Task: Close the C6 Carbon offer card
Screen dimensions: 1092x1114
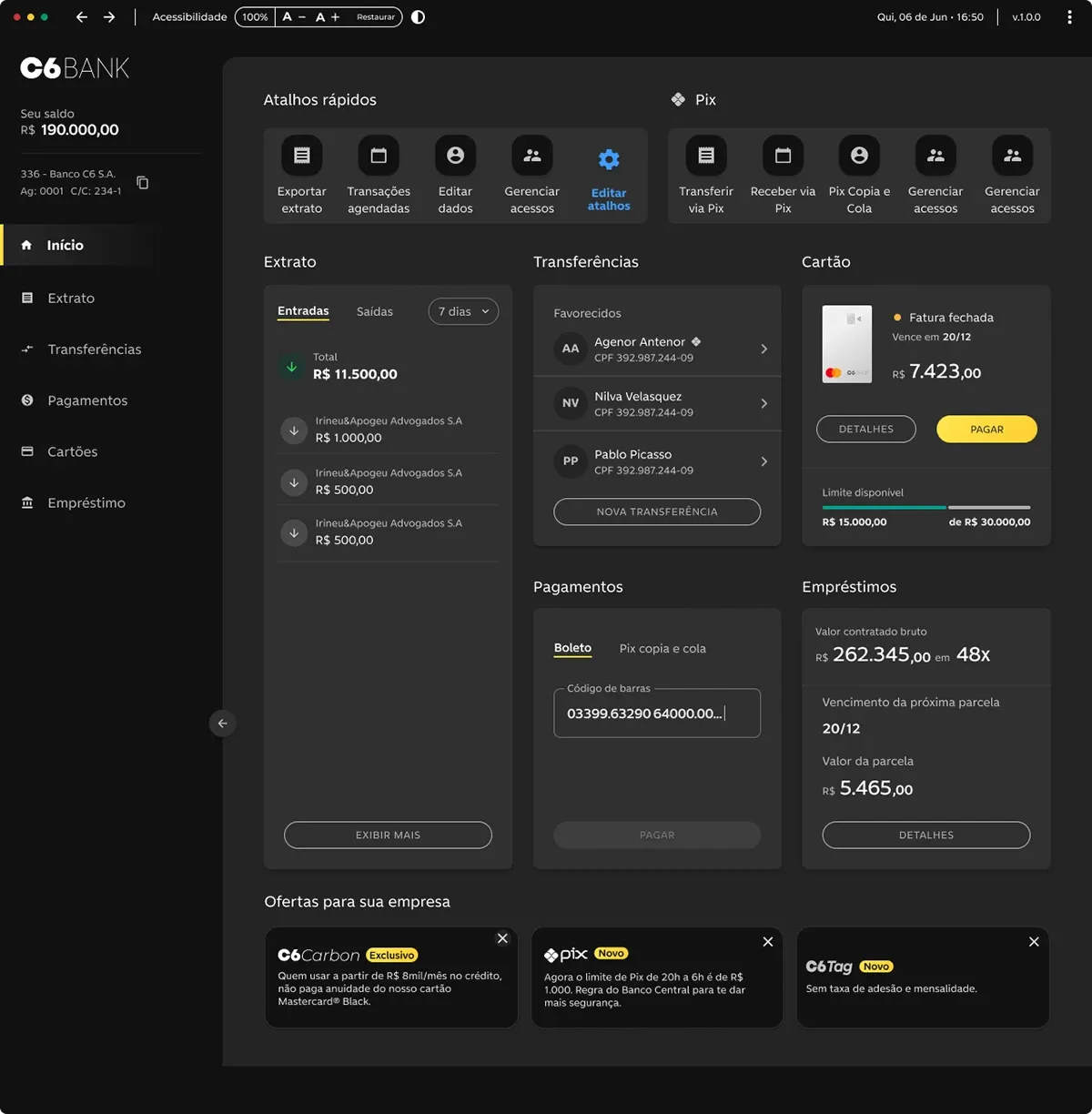Action: pos(502,938)
